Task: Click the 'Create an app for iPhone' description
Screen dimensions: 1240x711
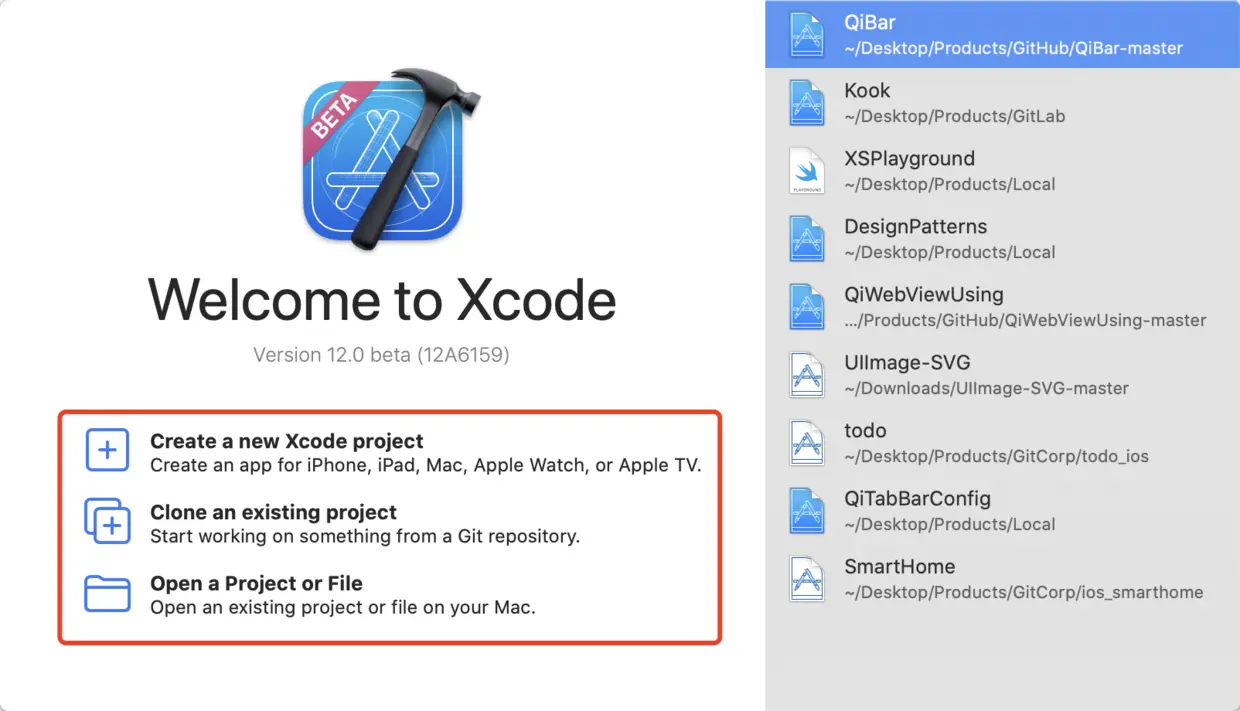Action: pyautogui.click(x=426, y=465)
